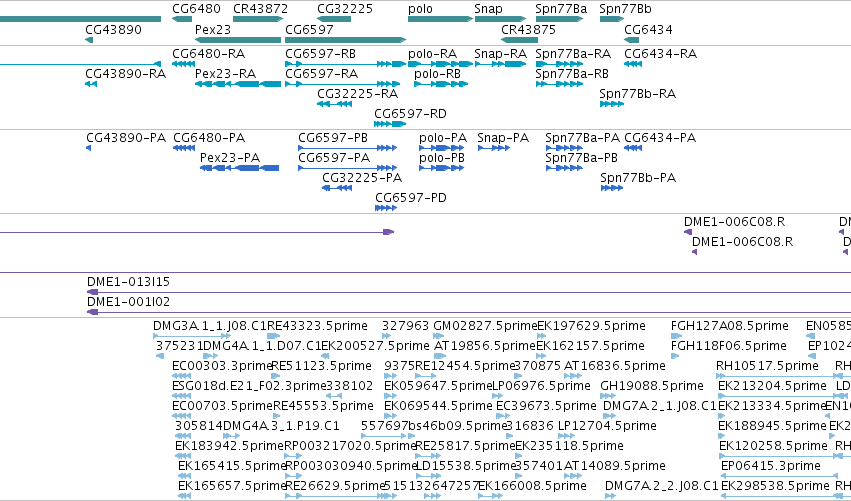
Task: Select the Snap-RA transcript
Action: [x=500, y=64]
